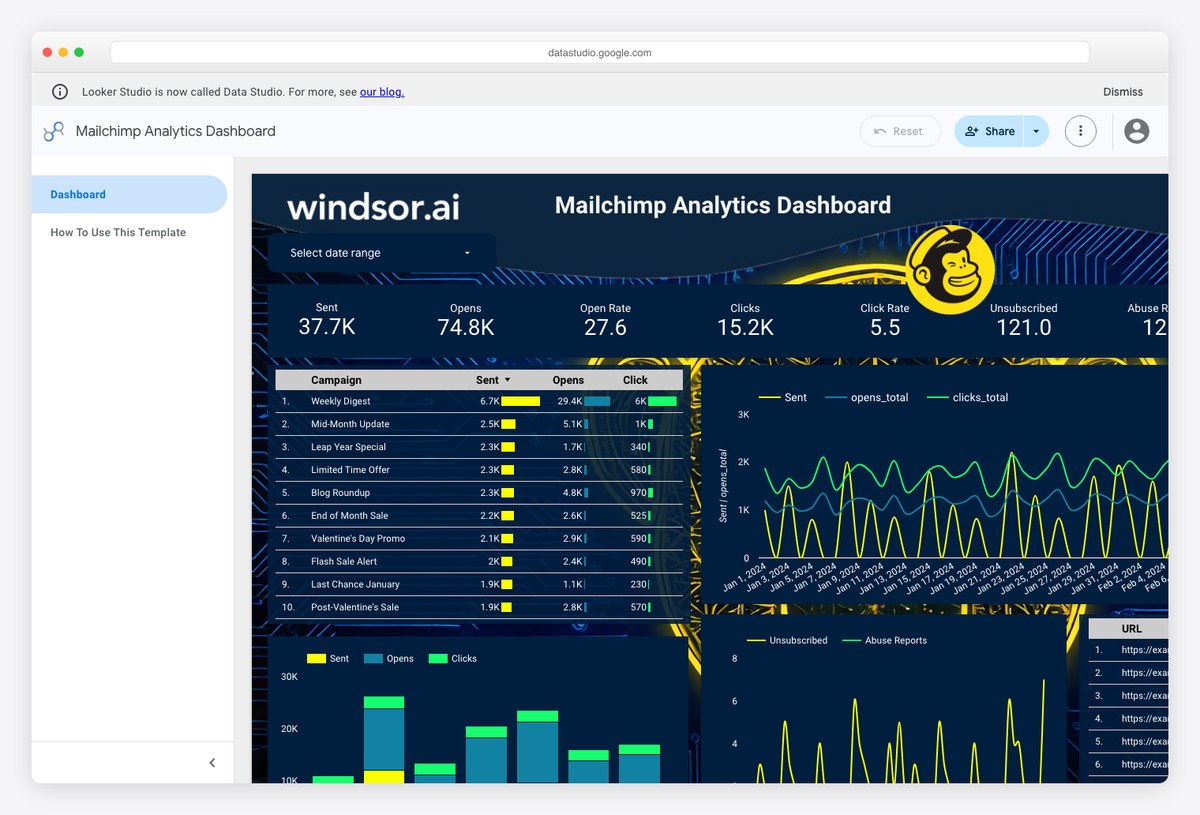The image size is (1200, 815).
Task: Click the Weekly Digest 6.7K sent cell
Action: [x=509, y=401]
